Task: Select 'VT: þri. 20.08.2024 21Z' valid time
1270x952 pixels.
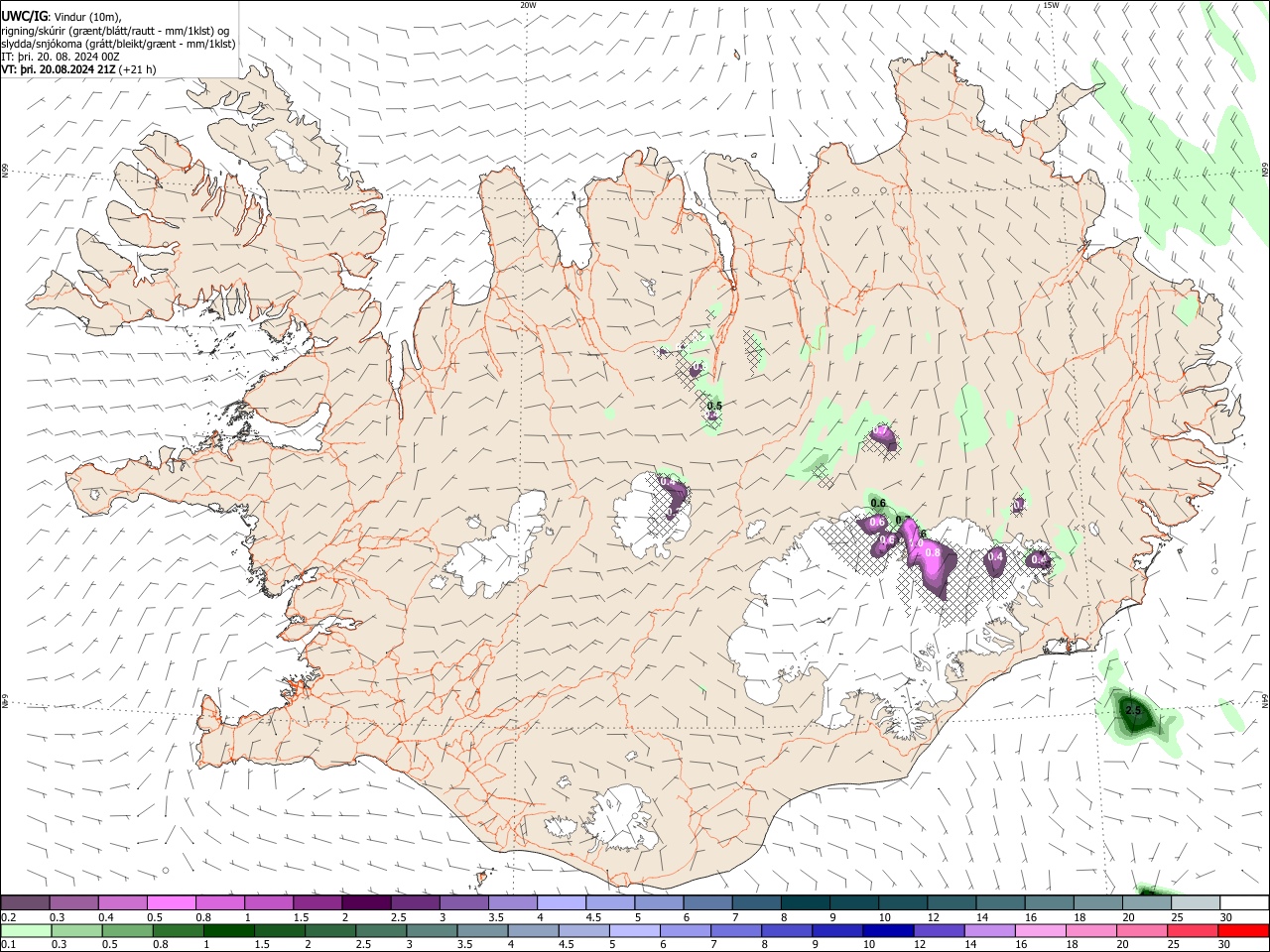Action: click(59, 70)
